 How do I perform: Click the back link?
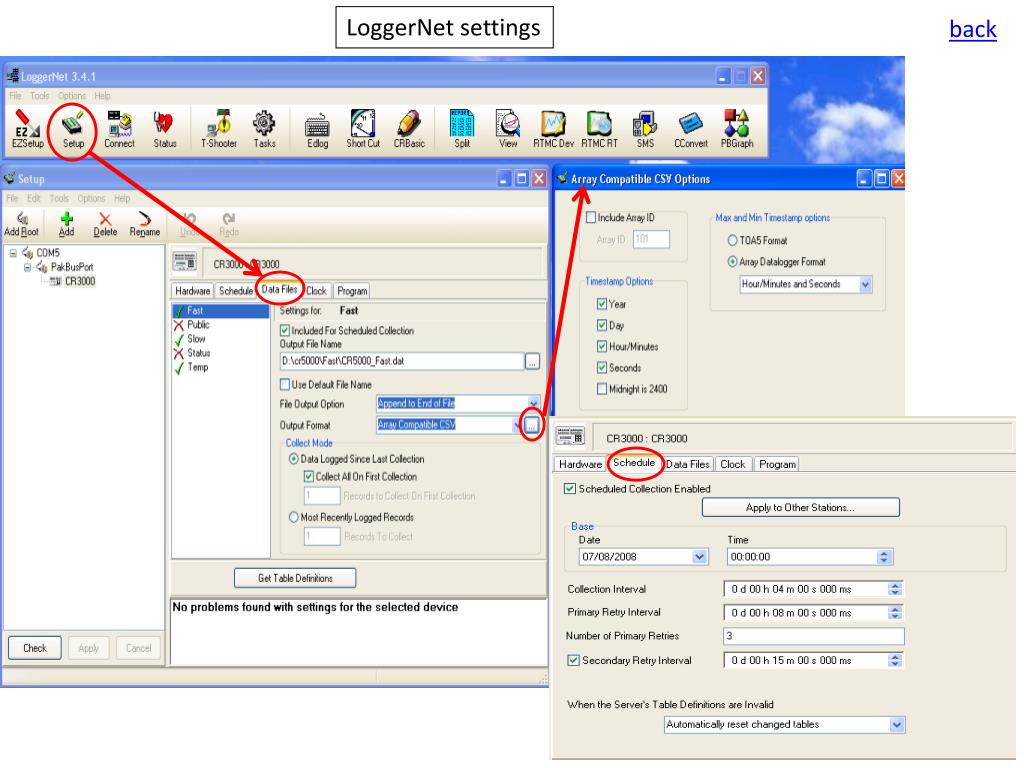click(972, 29)
